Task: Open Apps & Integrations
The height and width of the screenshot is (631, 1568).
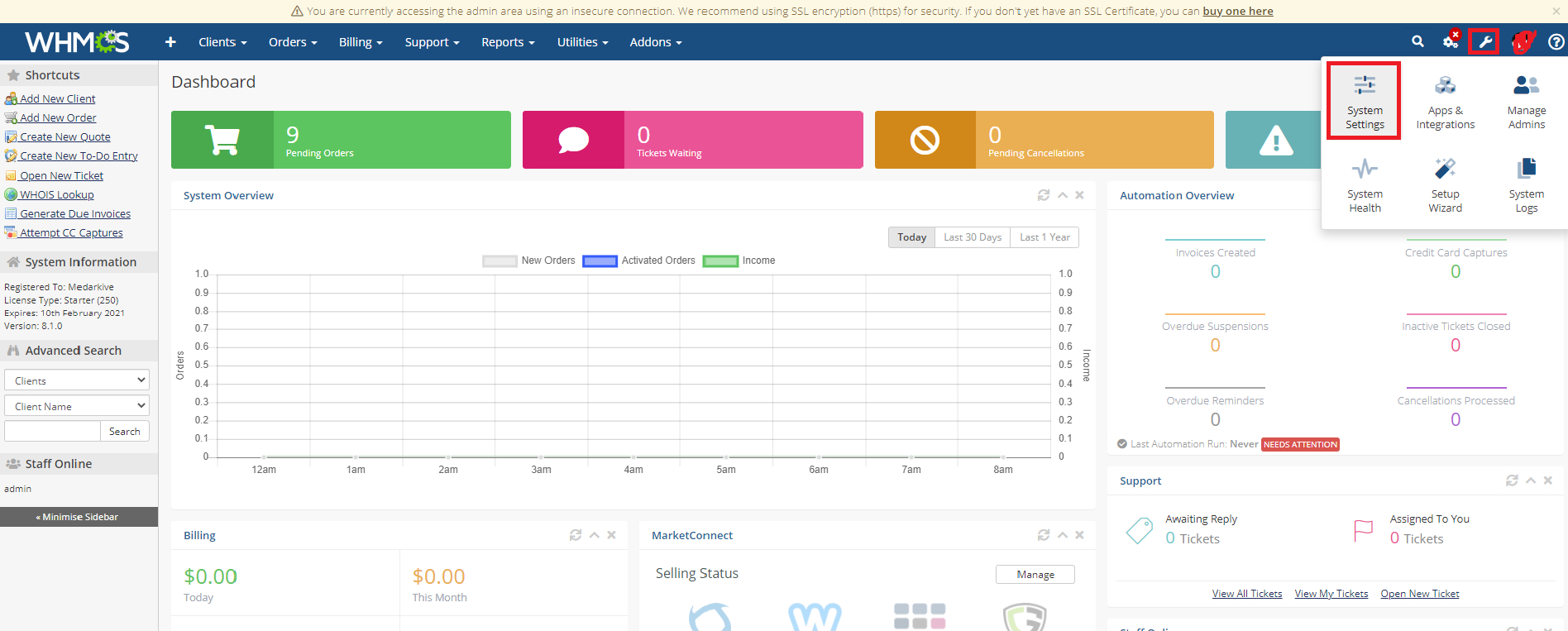Action: tap(1445, 102)
